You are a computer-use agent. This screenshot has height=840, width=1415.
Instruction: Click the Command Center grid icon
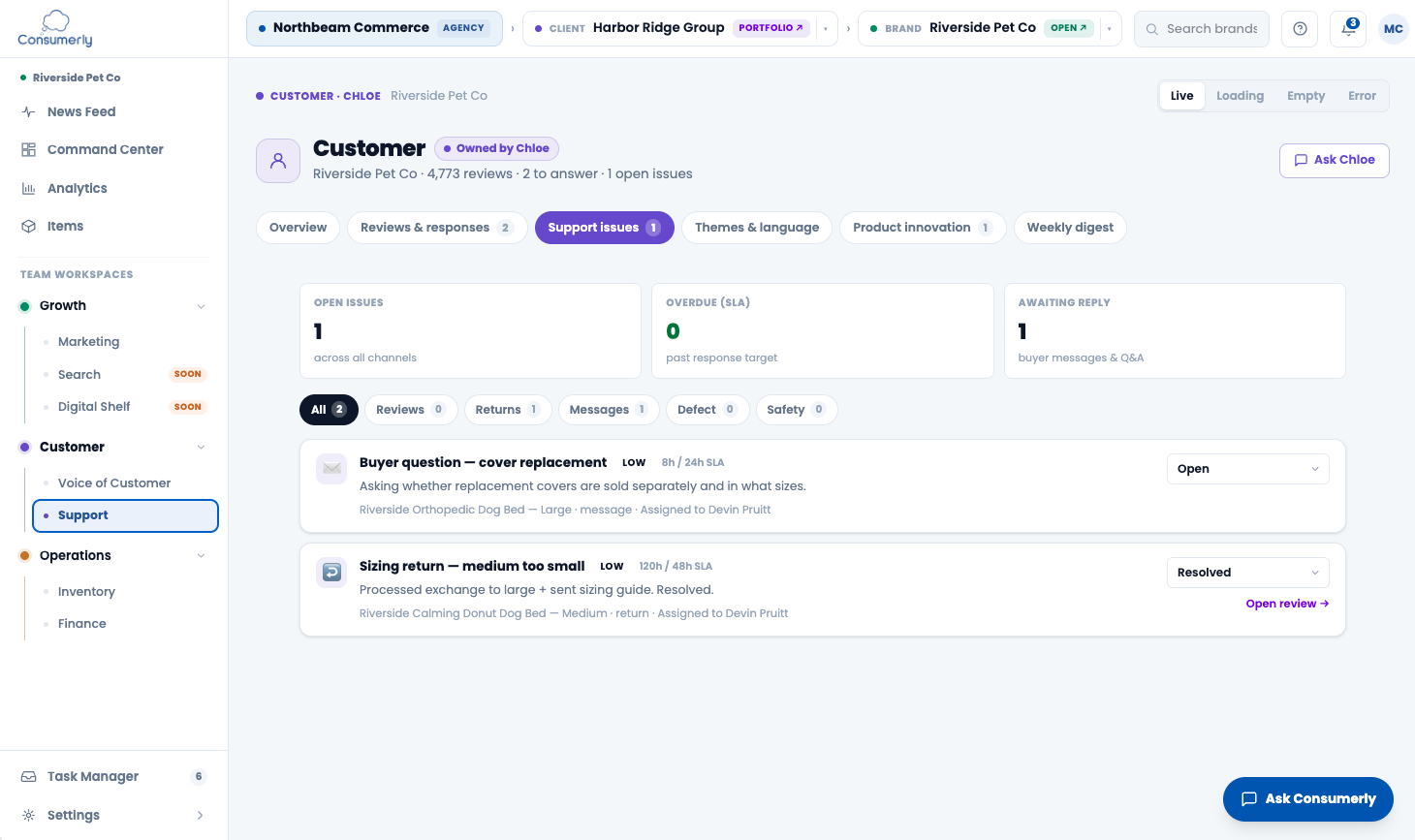pyautogui.click(x=29, y=150)
